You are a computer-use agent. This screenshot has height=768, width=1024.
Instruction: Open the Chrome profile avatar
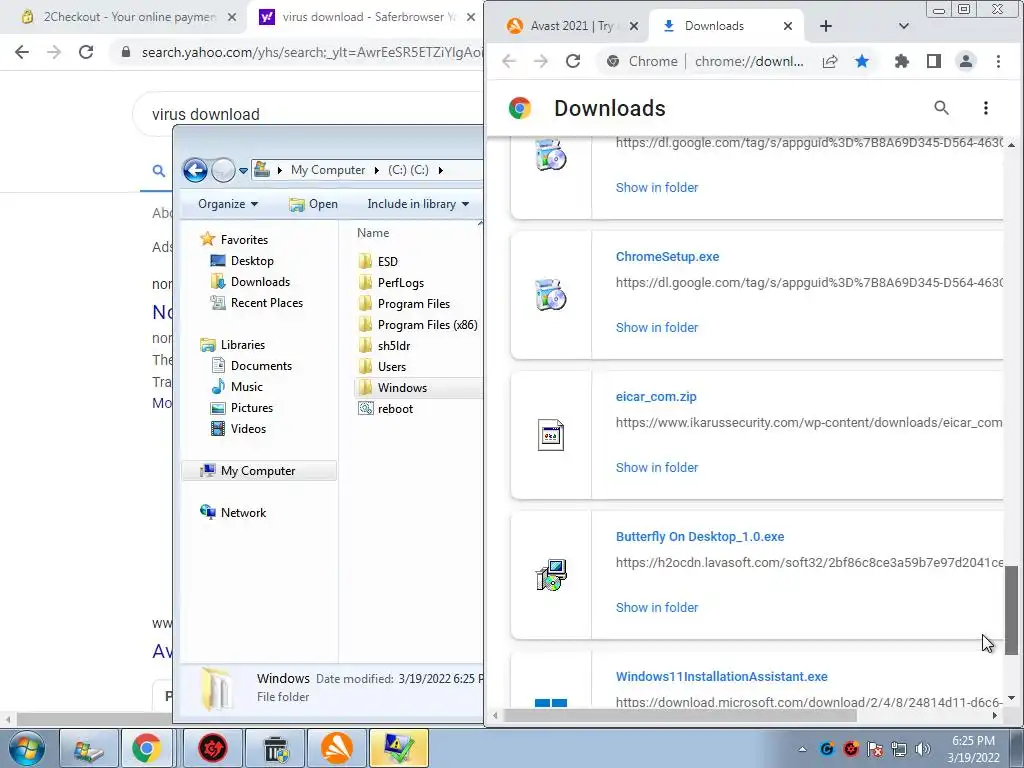point(965,61)
